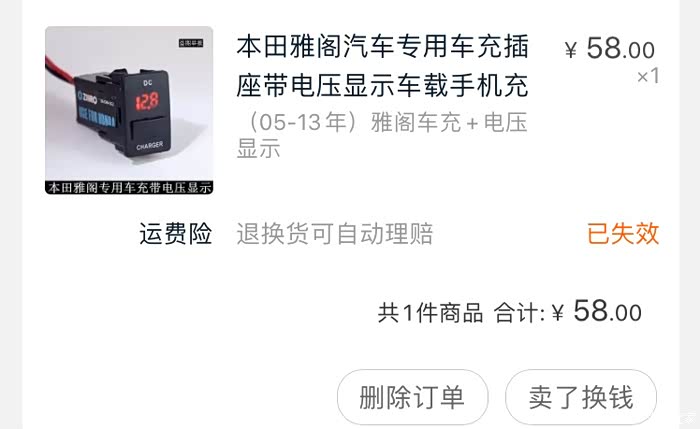Viewport: 700px width, 429px height.
Task: Tap the item price ¥58.00 beside the title
Action: tap(609, 48)
